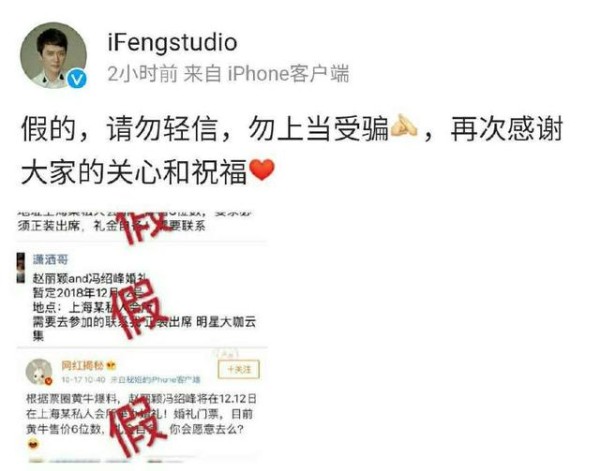Viewport: 600px width, 471px height.
Task: Click the 网红揭秘 rabbit avatar
Action: pyautogui.click(x=39, y=372)
